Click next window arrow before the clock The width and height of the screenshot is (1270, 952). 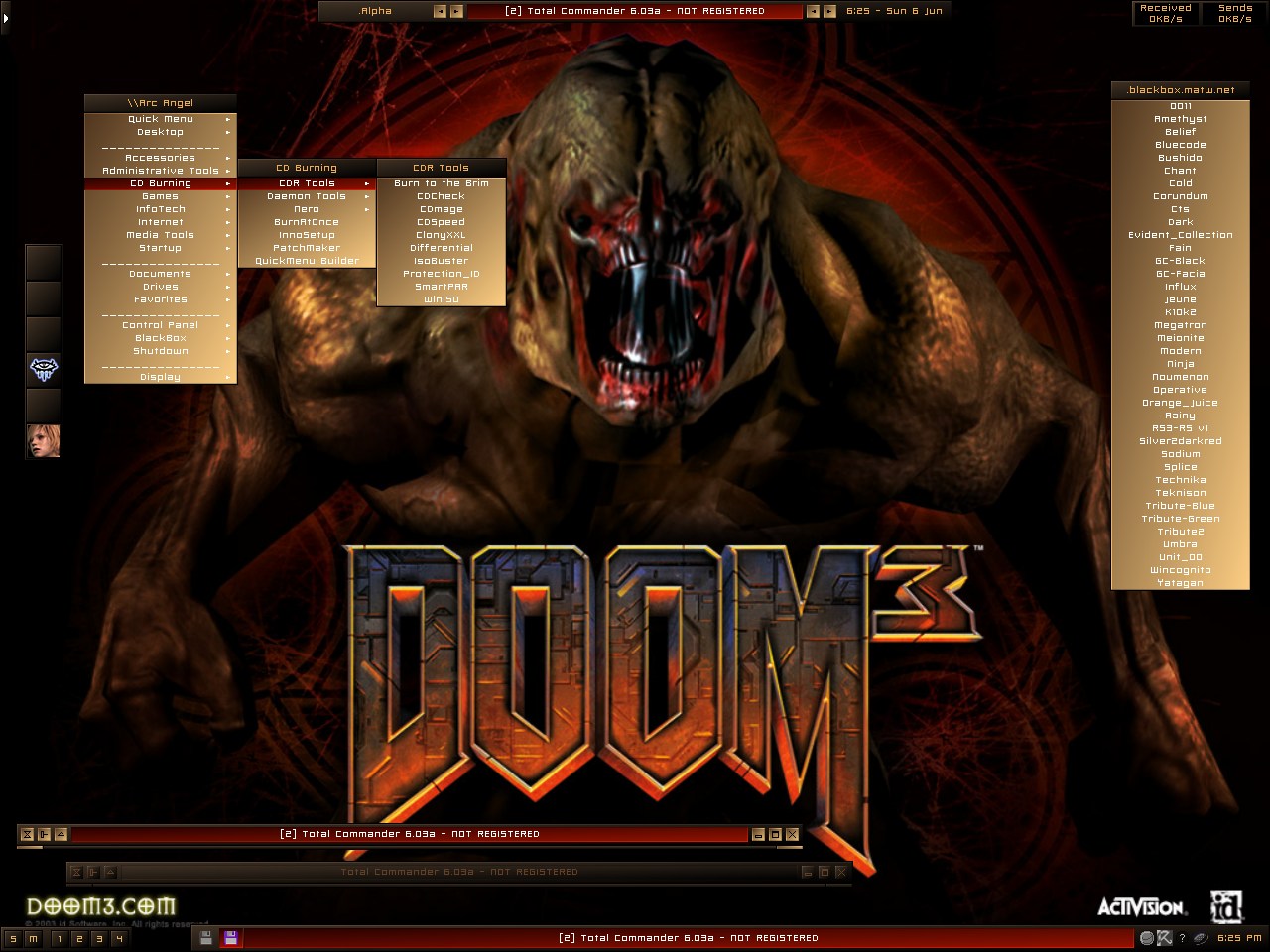tap(829, 11)
